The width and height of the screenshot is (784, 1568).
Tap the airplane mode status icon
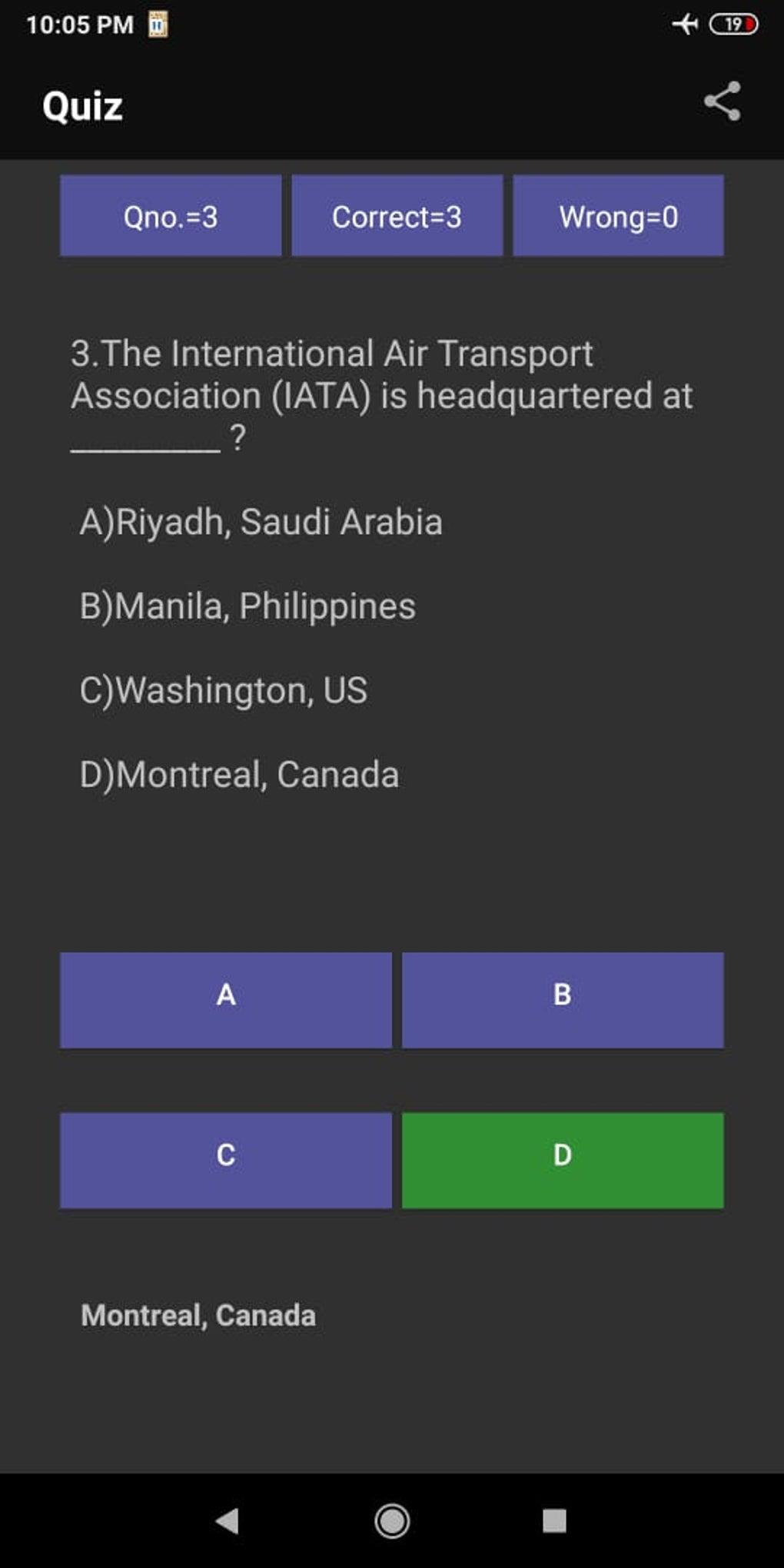tap(684, 25)
